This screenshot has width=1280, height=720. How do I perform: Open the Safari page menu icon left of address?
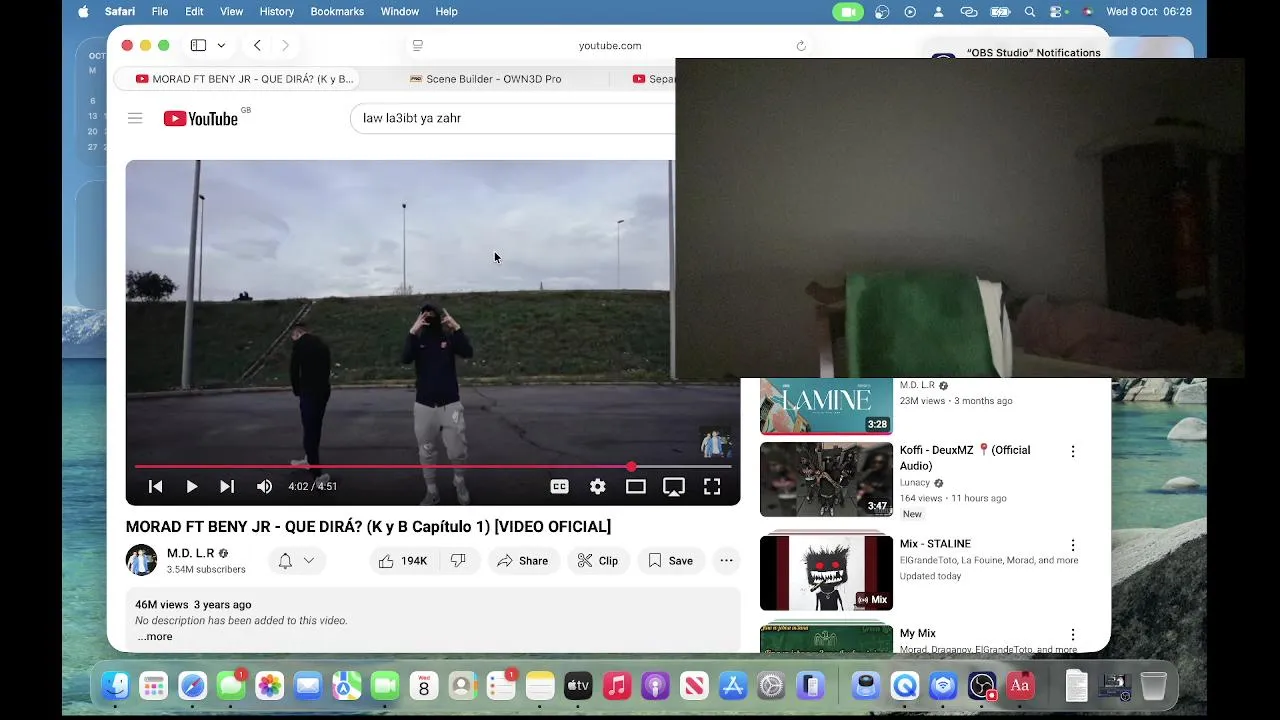click(x=418, y=45)
